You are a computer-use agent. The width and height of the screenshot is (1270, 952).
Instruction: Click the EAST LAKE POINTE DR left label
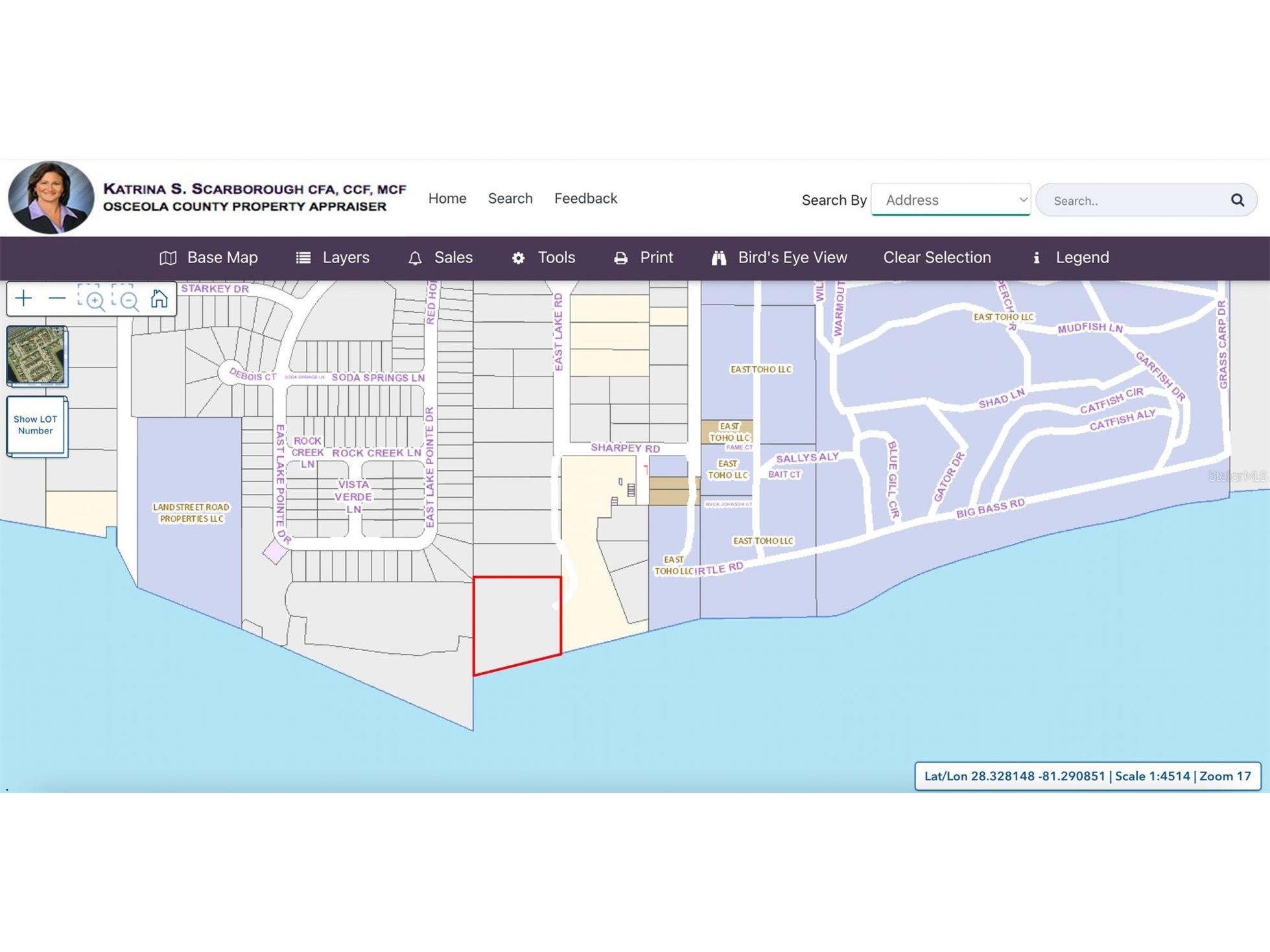coord(283,483)
